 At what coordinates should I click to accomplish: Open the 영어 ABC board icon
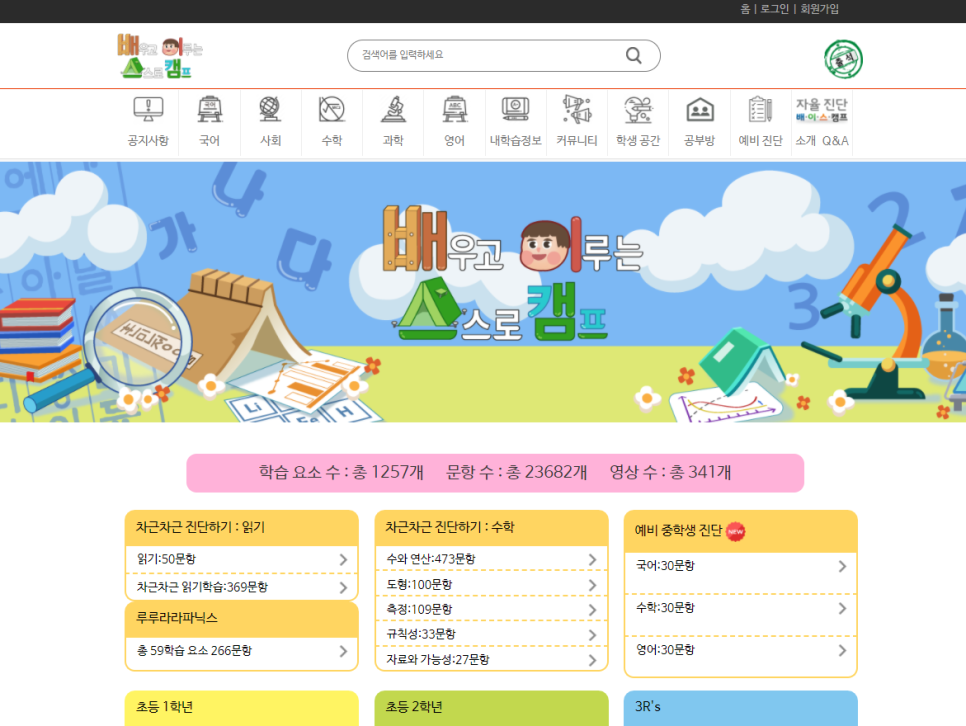click(455, 110)
